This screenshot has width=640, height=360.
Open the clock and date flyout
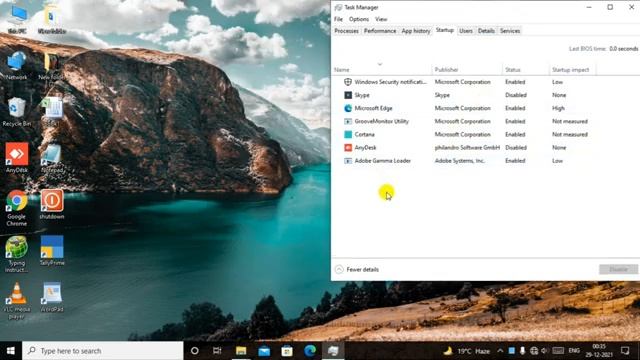[599, 351]
